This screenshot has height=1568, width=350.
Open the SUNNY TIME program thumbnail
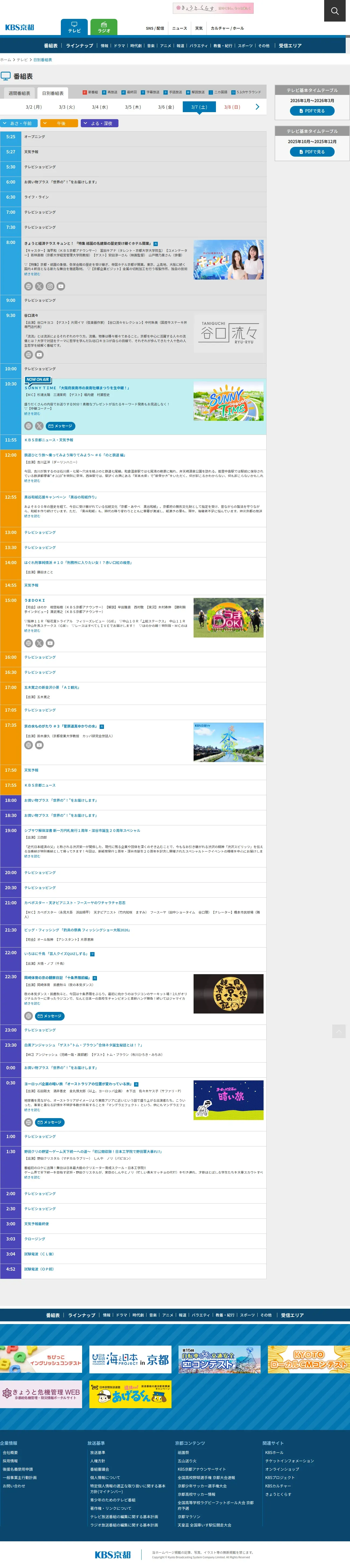point(229,402)
